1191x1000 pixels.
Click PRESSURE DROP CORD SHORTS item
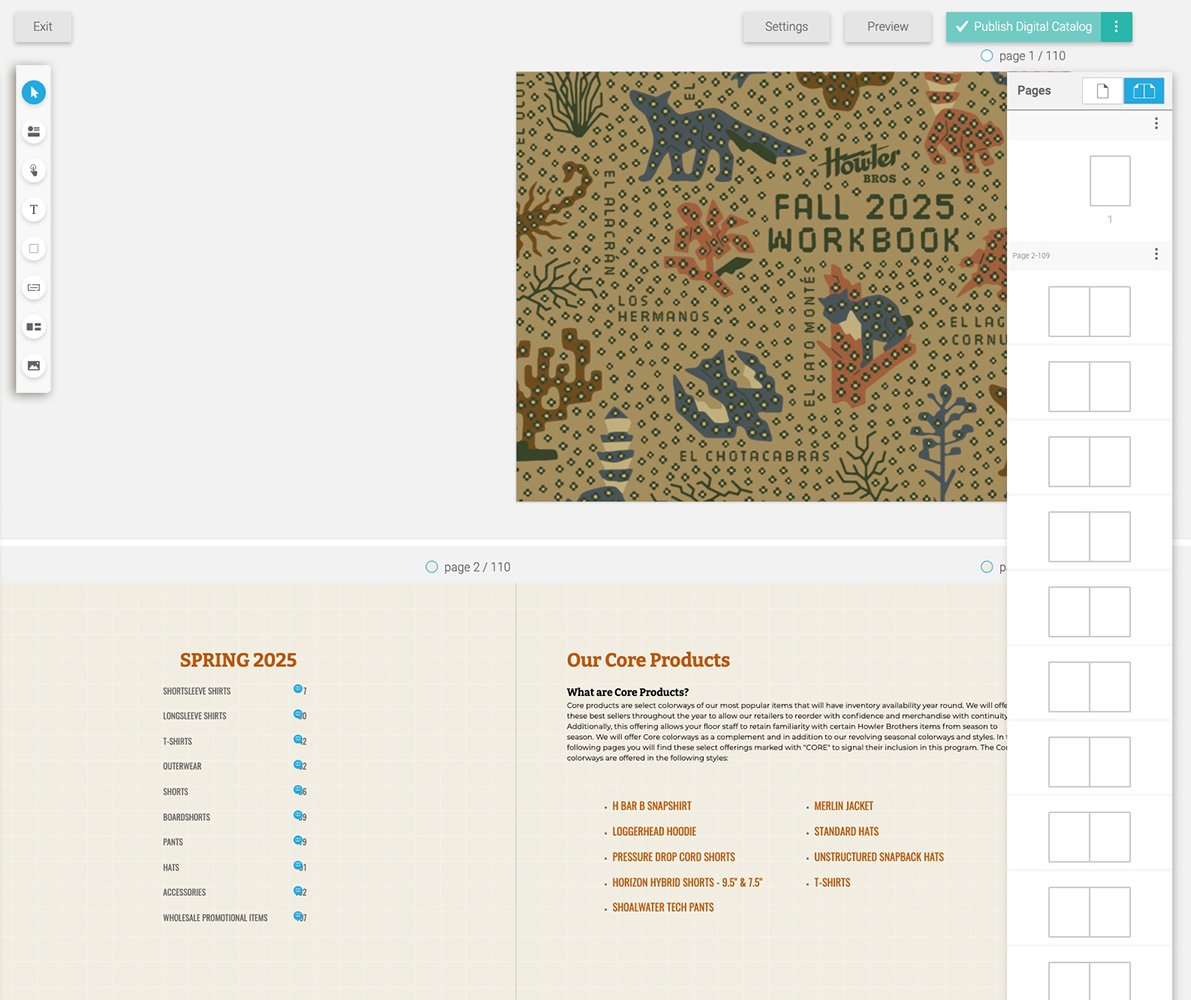pos(674,856)
